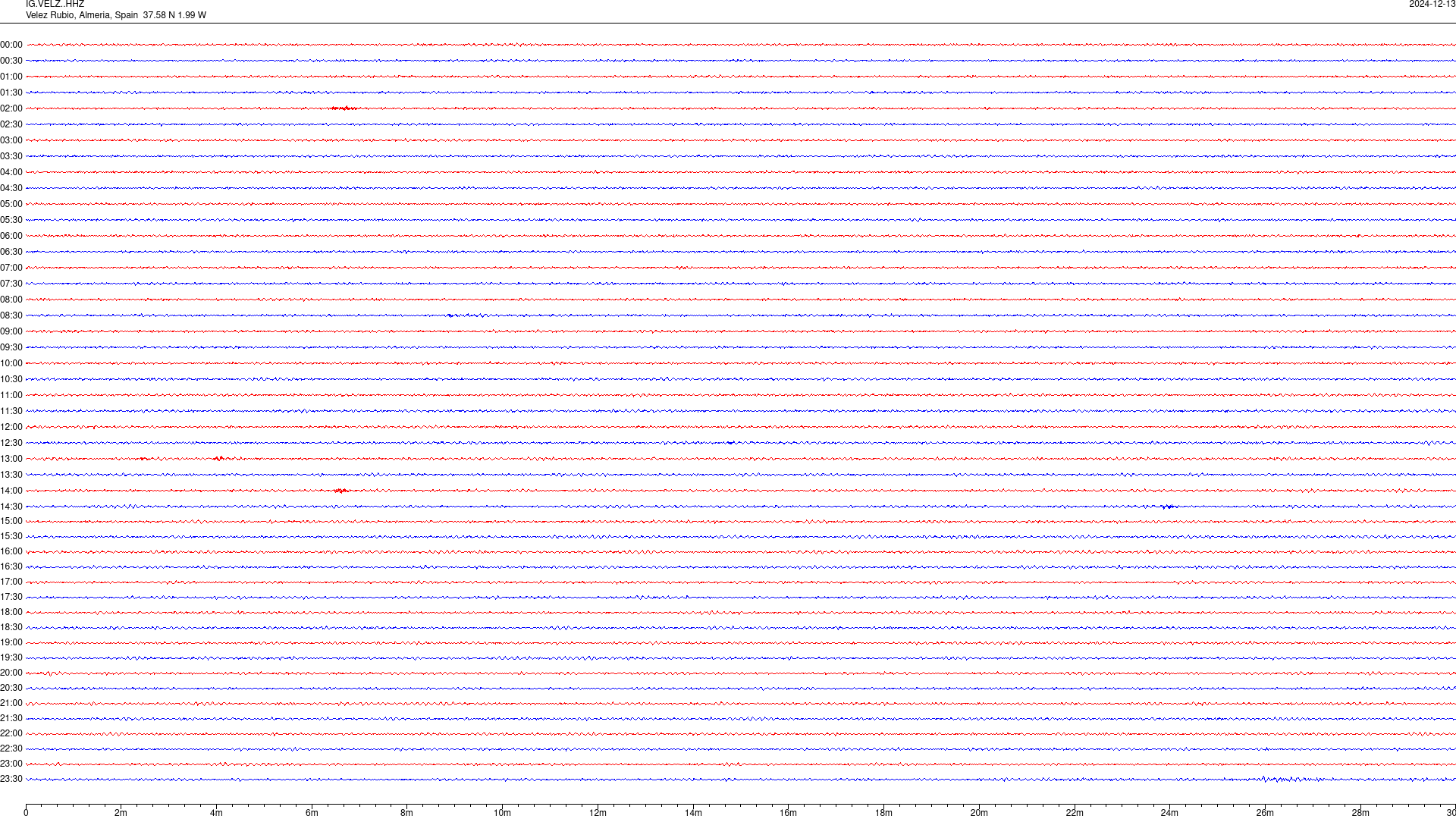Select the 01:00 trace time label
Image resolution: width=1456 pixels, height=819 pixels.
click(11, 77)
